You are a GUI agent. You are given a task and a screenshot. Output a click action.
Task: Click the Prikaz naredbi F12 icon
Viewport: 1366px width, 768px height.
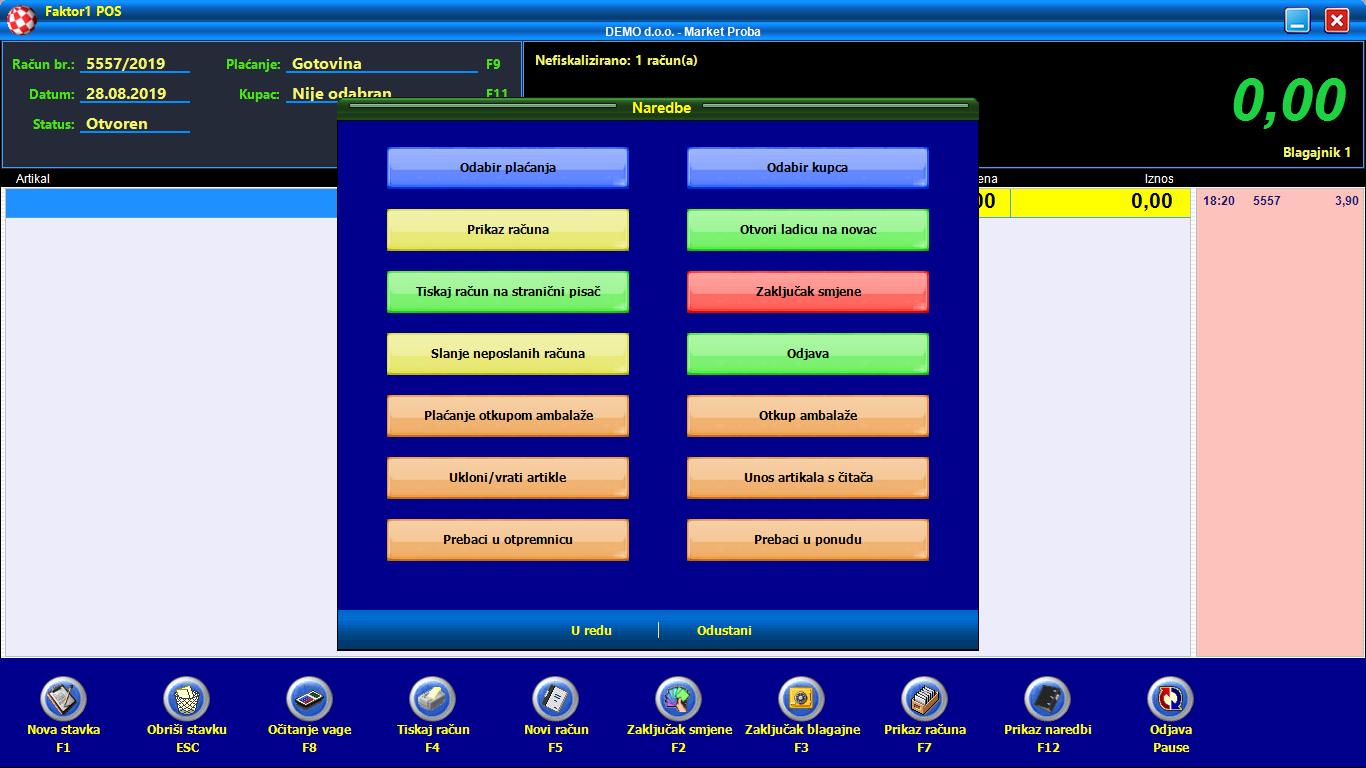[x=1047, y=699]
